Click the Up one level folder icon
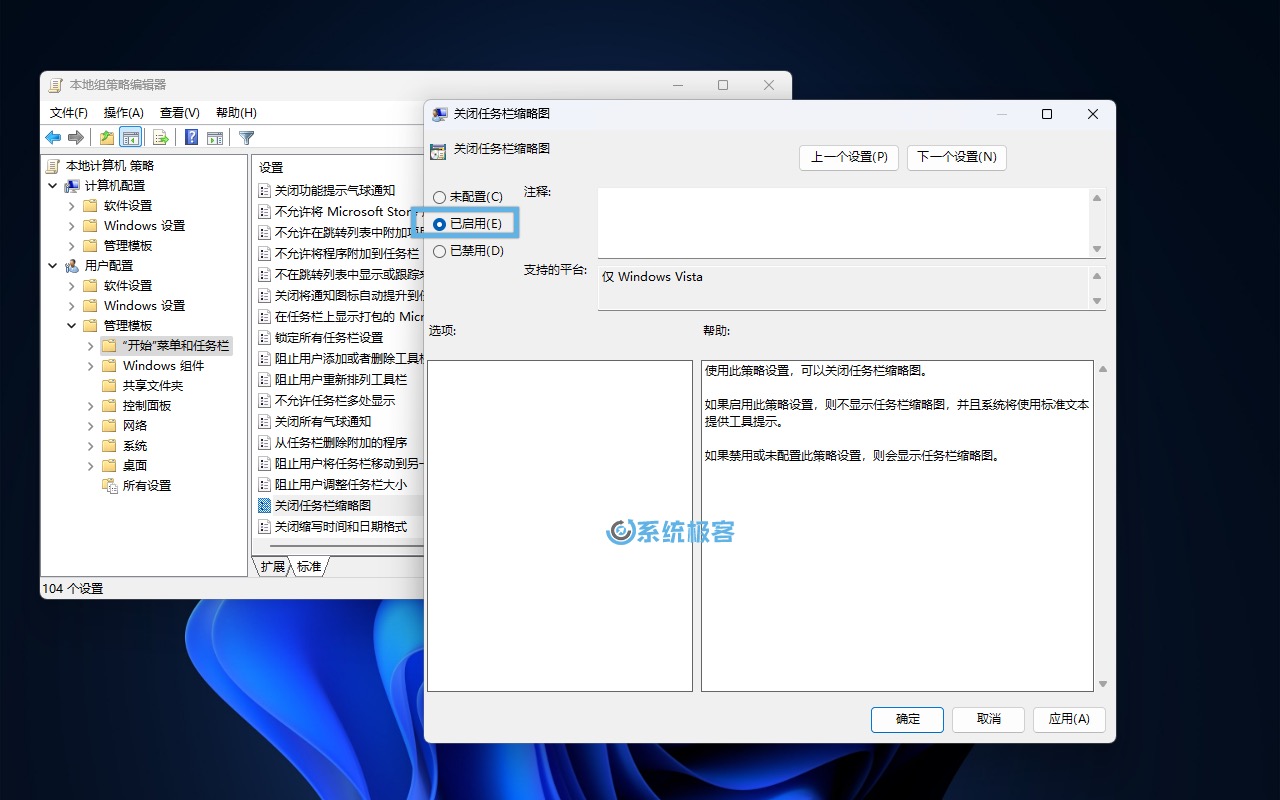 106,137
